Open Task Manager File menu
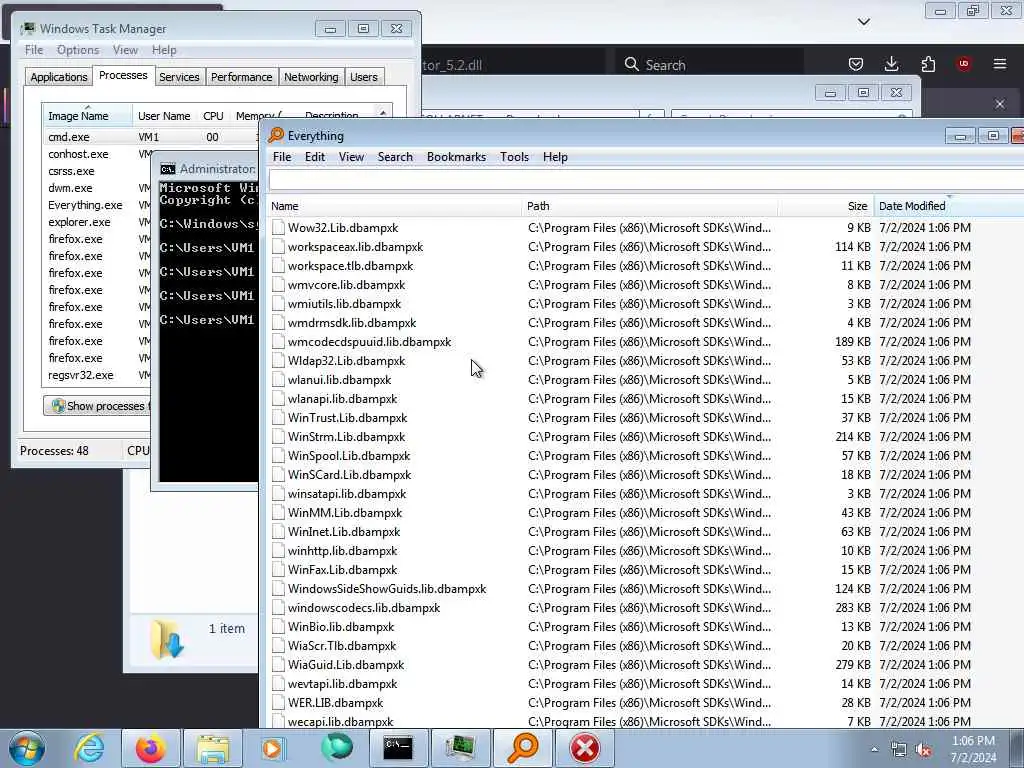The width and height of the screenshot is (1024, 768). (x=34, y=50)
